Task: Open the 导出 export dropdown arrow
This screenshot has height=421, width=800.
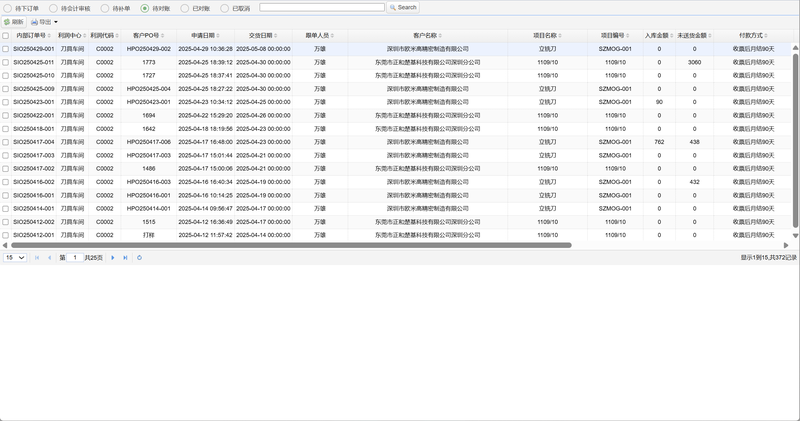Action: tap(56, 22)
